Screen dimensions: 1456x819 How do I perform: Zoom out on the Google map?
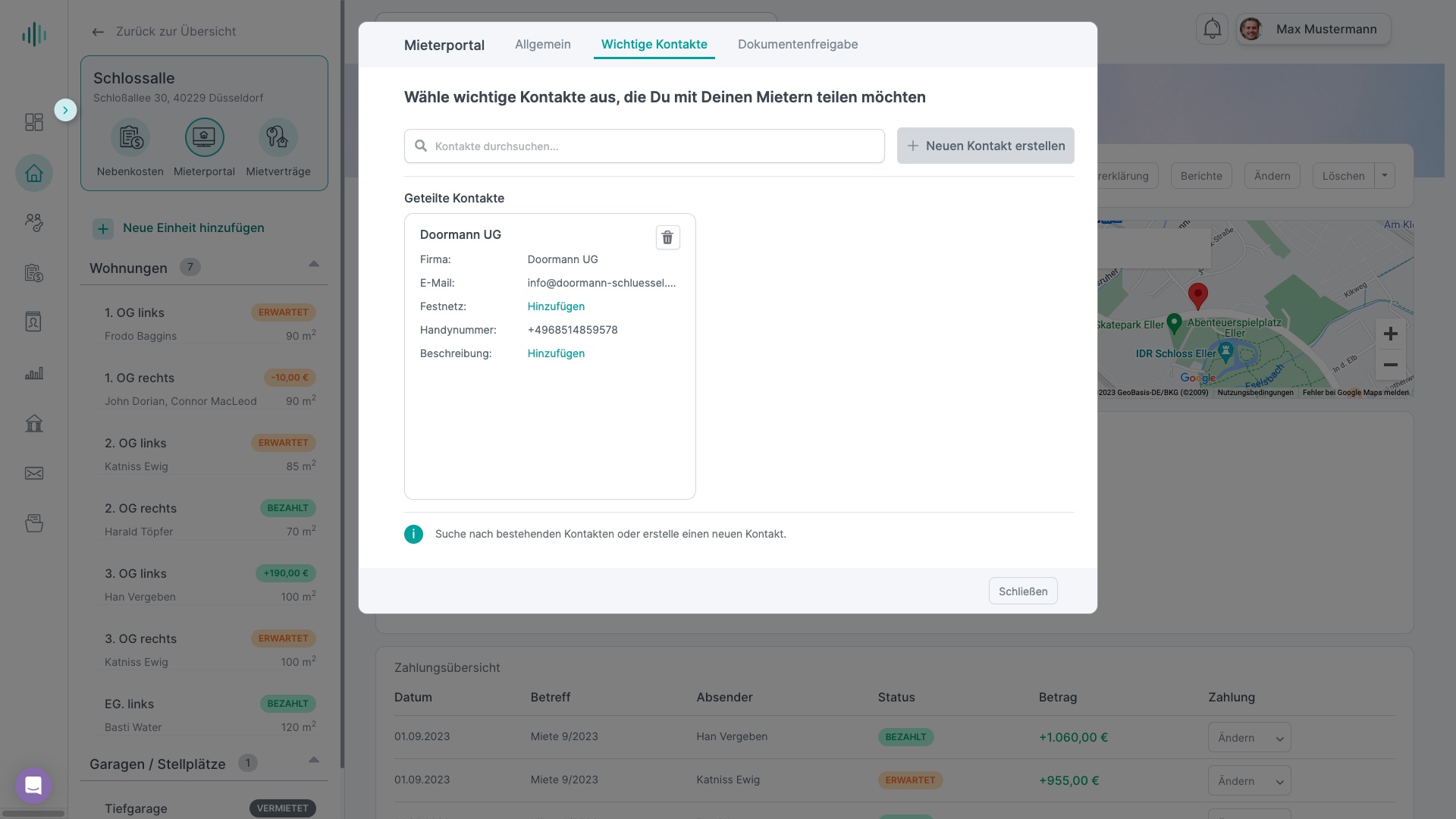click(x=1390, y=365)
